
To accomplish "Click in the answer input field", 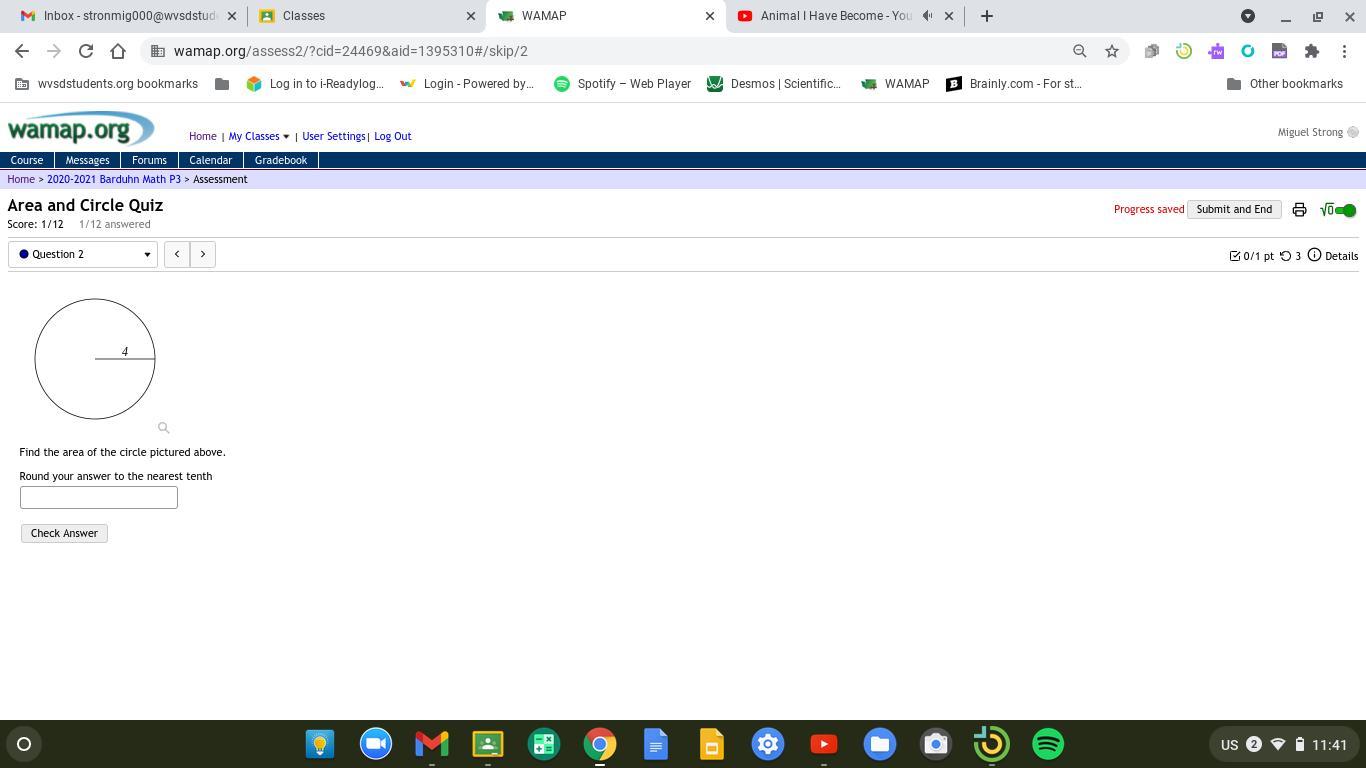I will click(98, 498).
